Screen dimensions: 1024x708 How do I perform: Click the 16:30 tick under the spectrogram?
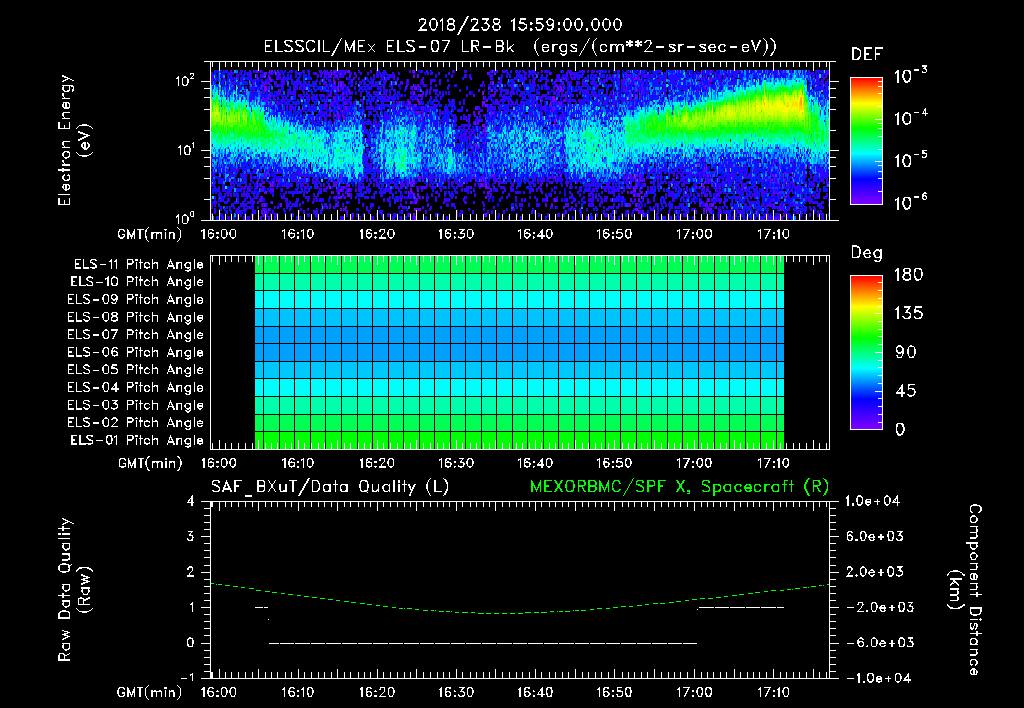(x=456, y=234)
